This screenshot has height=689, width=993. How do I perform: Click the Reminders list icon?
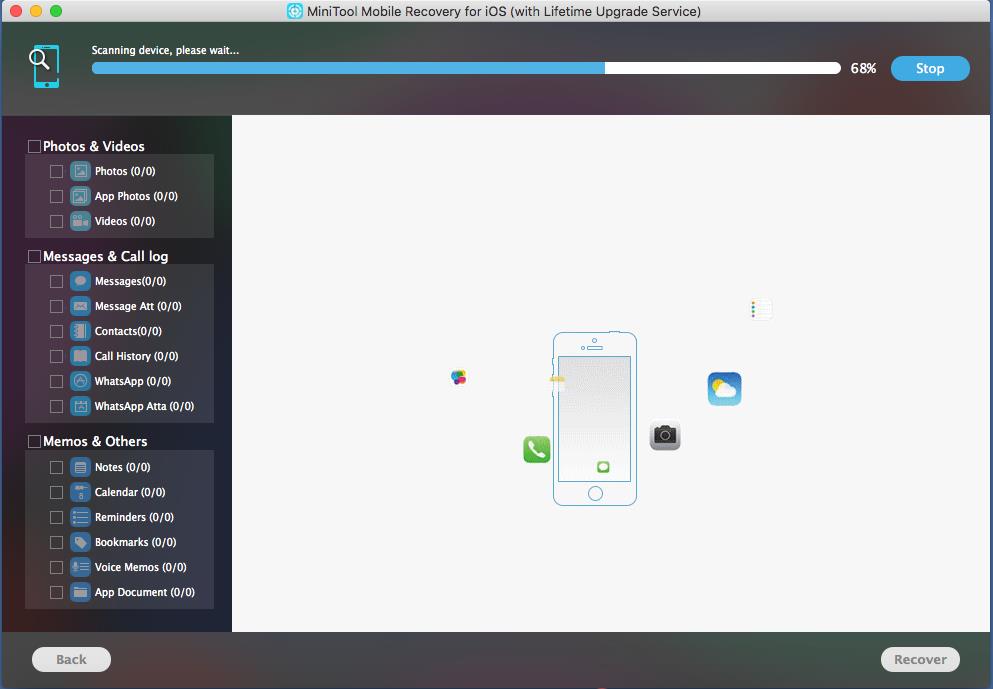tap(80, 517)
